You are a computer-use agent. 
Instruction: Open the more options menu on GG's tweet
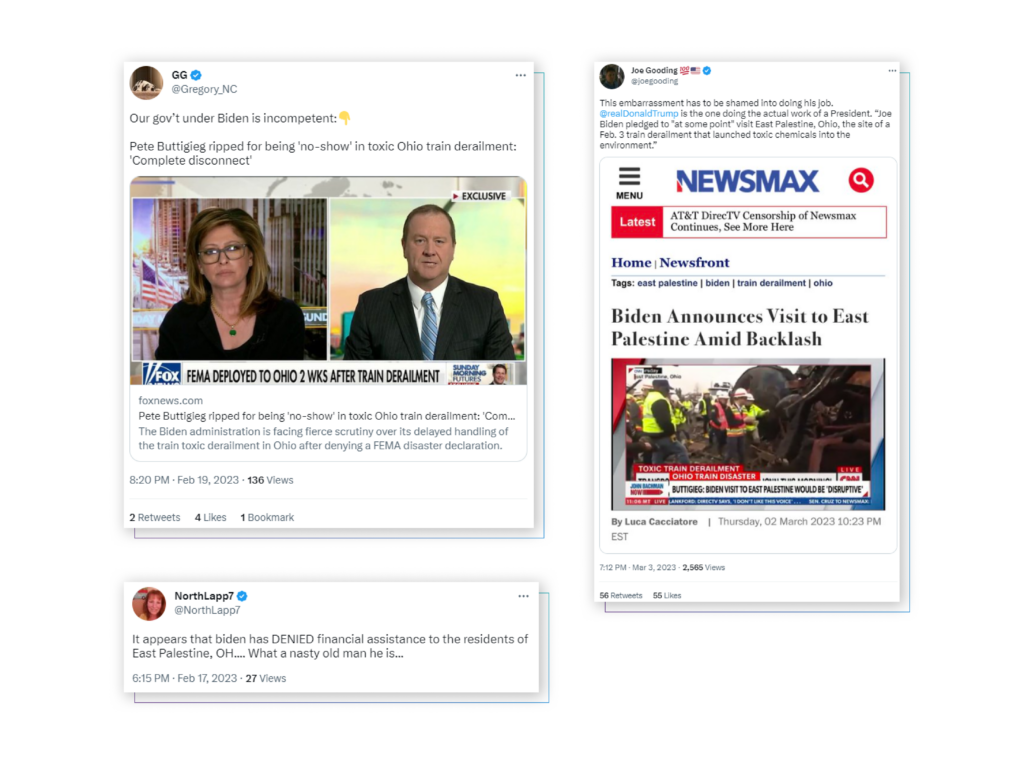tap(520, 75)
